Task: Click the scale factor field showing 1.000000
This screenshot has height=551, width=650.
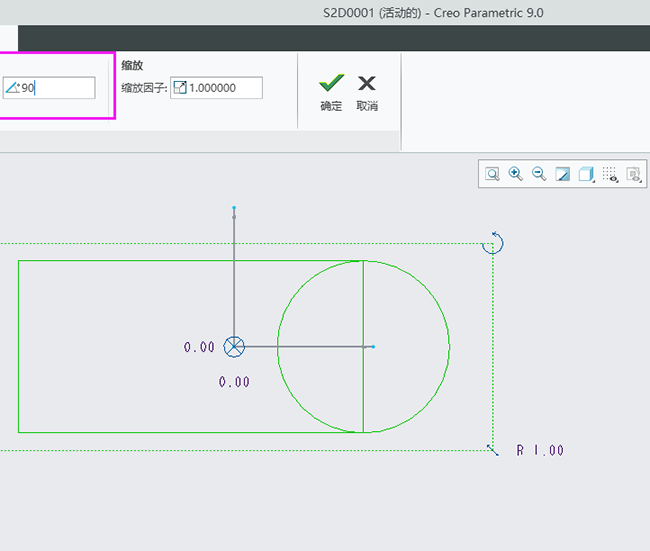Action: (223, 88)
